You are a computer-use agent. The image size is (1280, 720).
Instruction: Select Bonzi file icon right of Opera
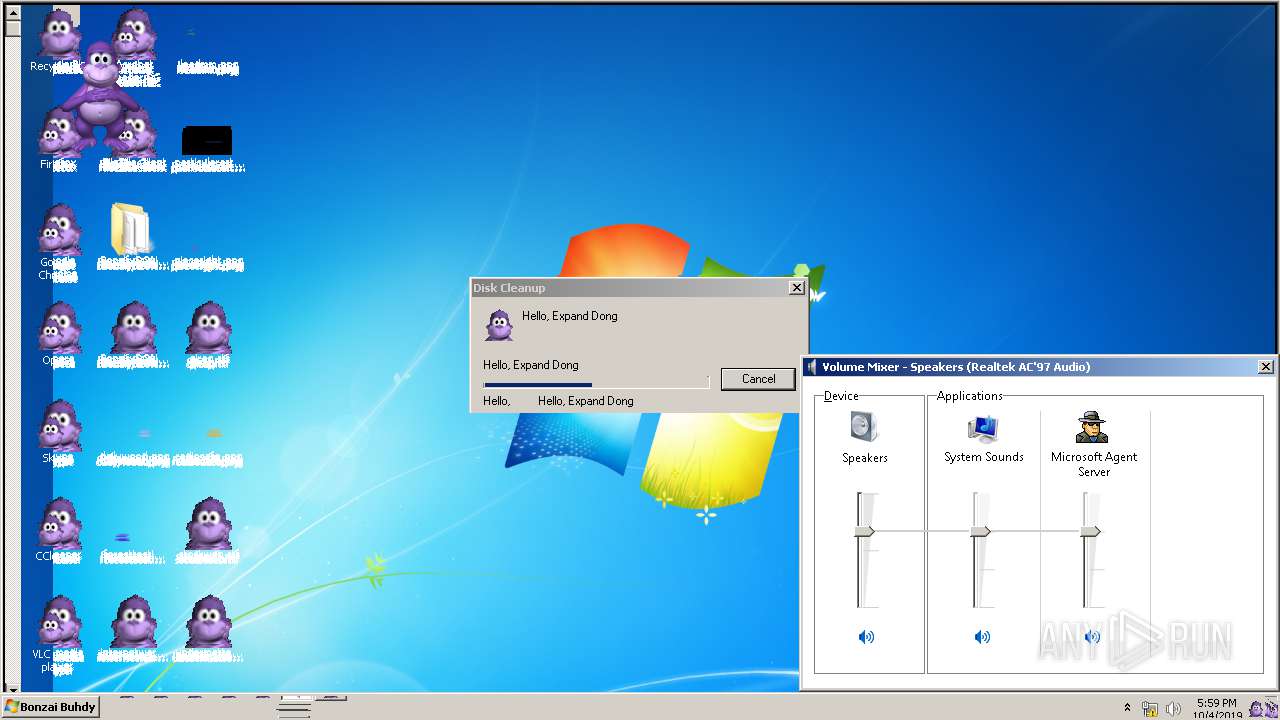133,334
